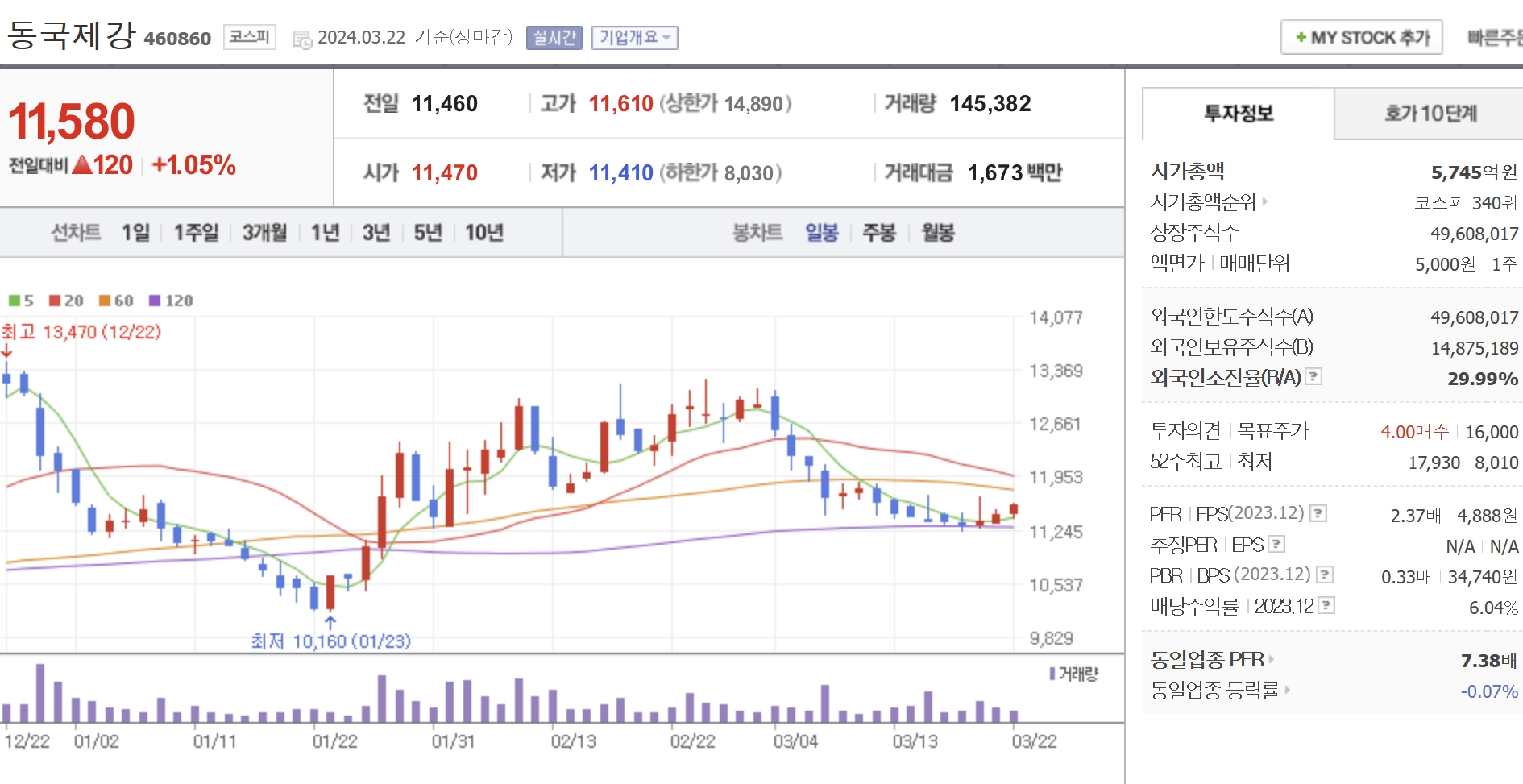
Task: Select the 3개월 line chart range
Action: [x=265, y=233]
